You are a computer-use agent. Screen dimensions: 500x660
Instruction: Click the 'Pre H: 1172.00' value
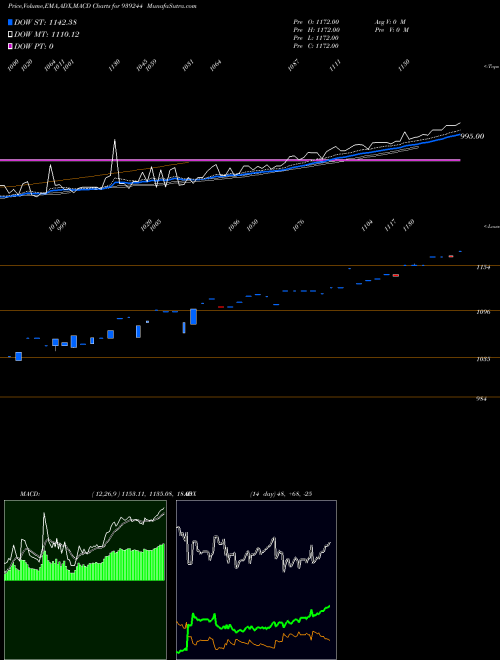pos(316,30)
